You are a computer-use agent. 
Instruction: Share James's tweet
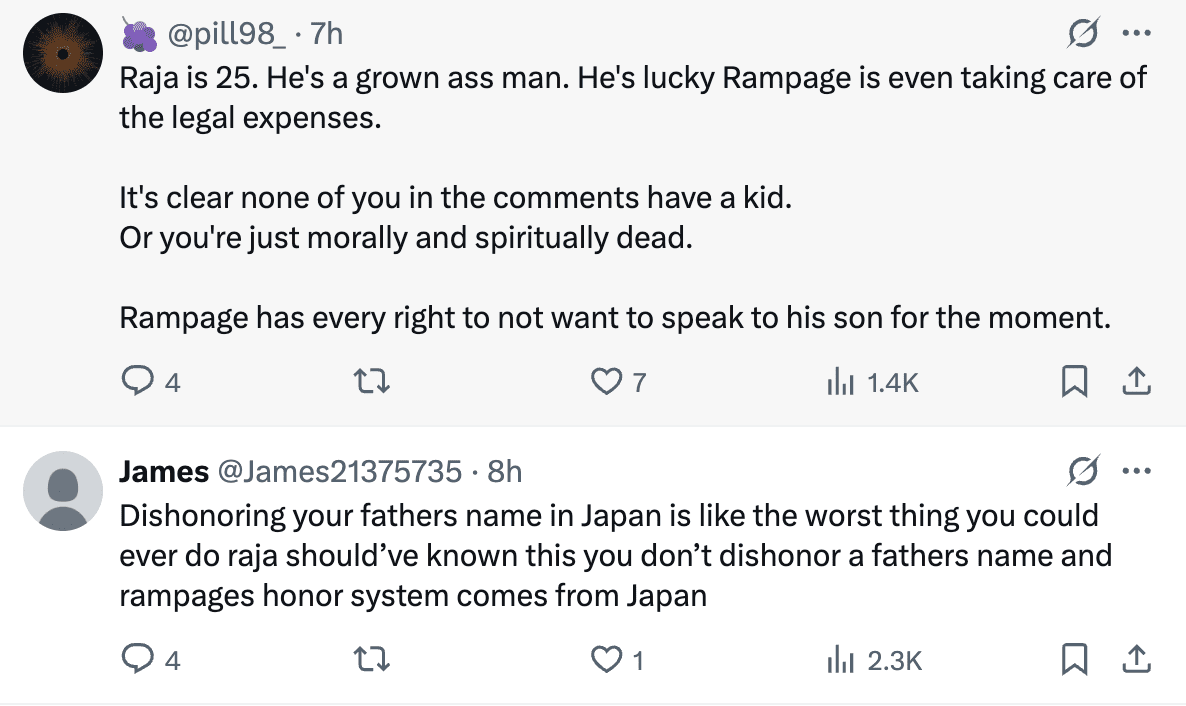pos(1135,659)
